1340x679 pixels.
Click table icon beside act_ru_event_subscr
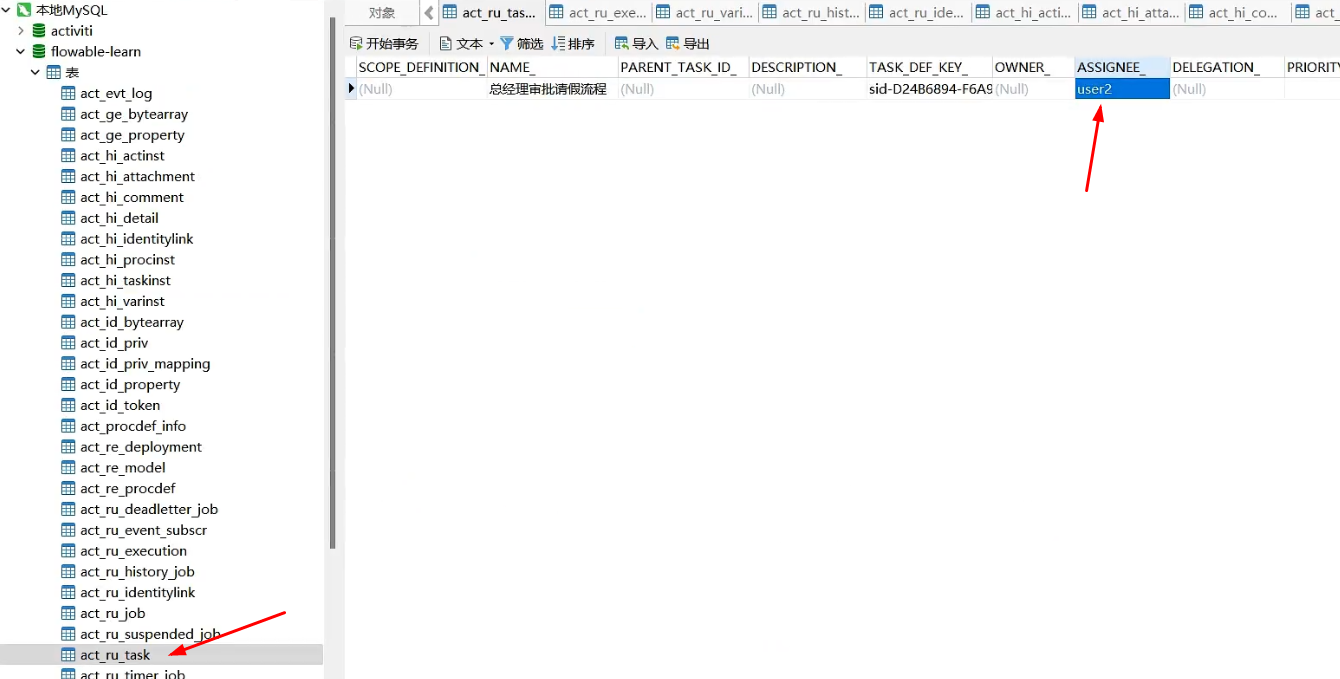[x=69, y=530]
